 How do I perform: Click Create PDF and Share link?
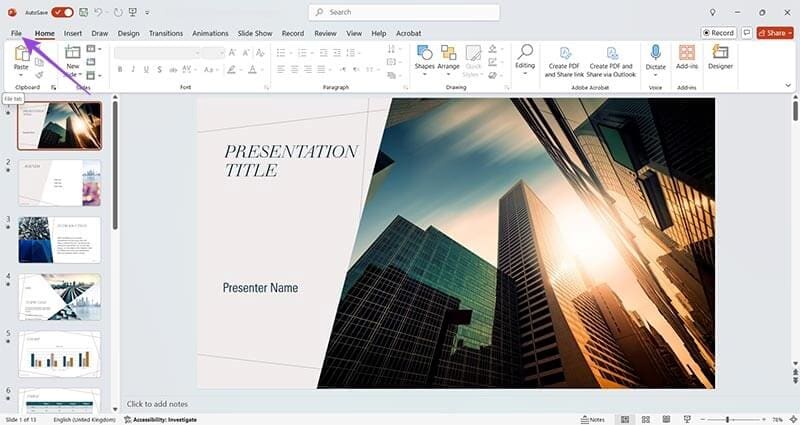tap(564, 61)
